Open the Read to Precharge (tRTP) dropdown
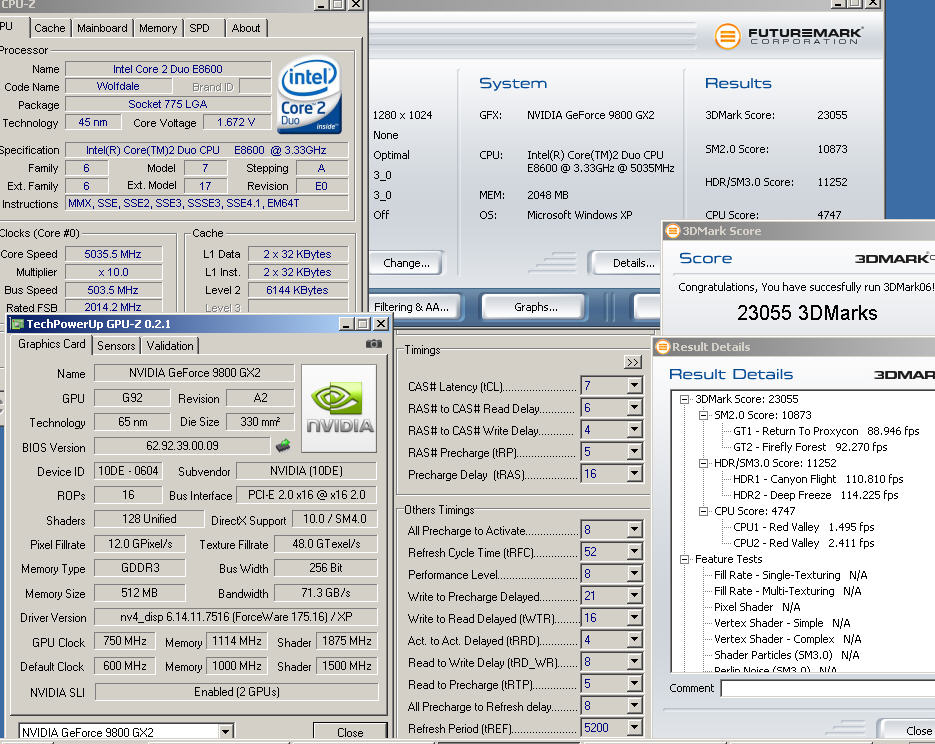935x744 pixels. [x=634, y=684]
